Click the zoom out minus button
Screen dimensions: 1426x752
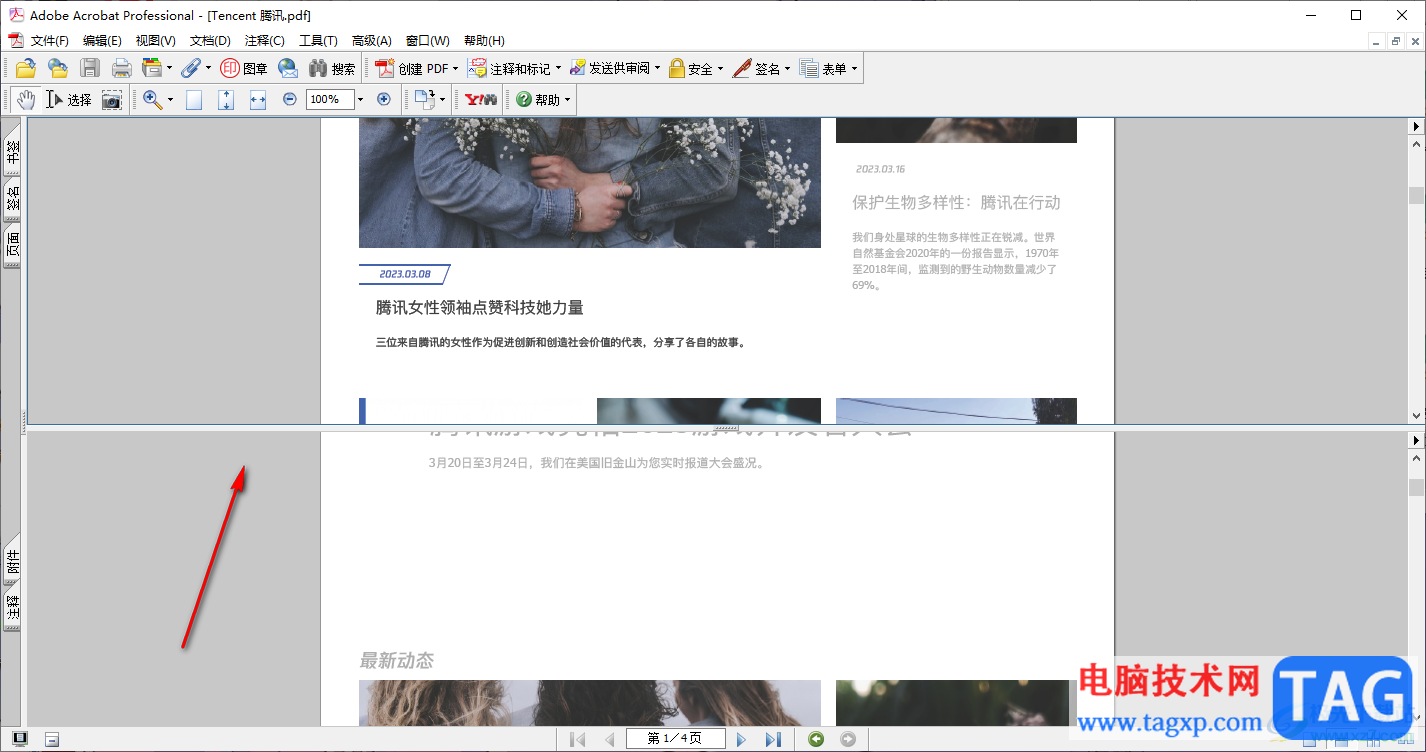290,99
